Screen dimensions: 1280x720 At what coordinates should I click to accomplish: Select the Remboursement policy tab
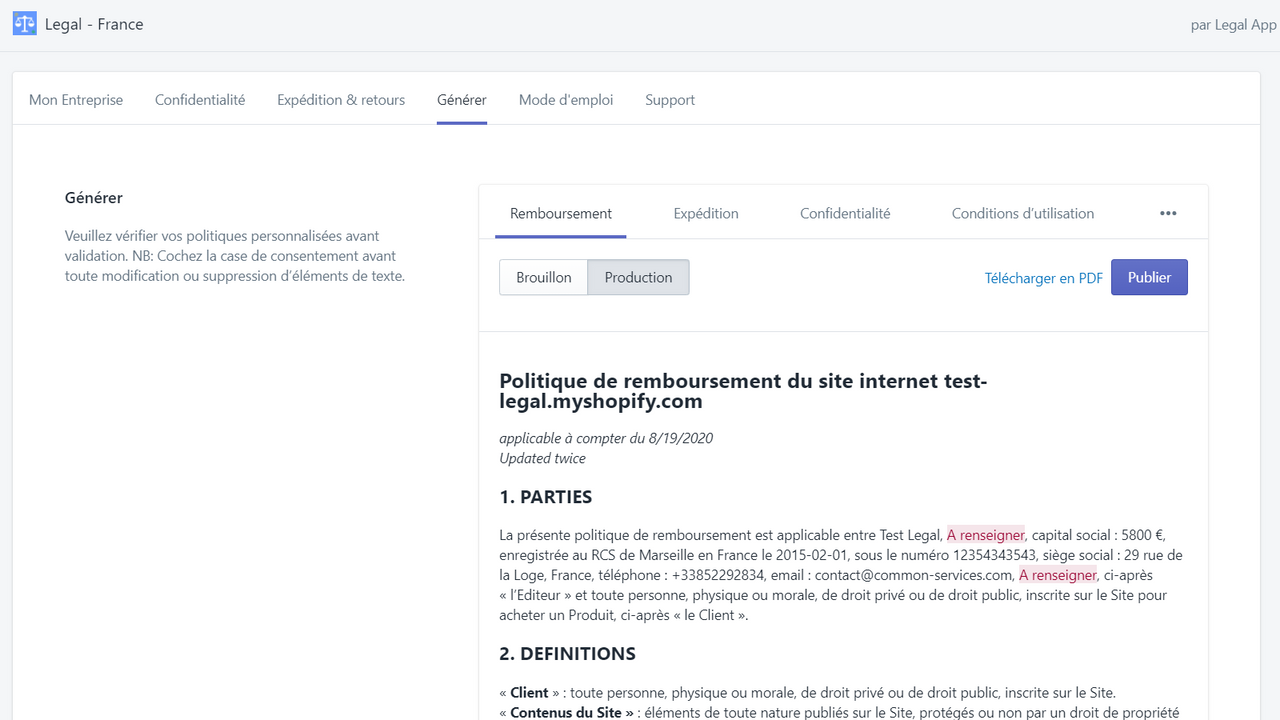(561, 213)
